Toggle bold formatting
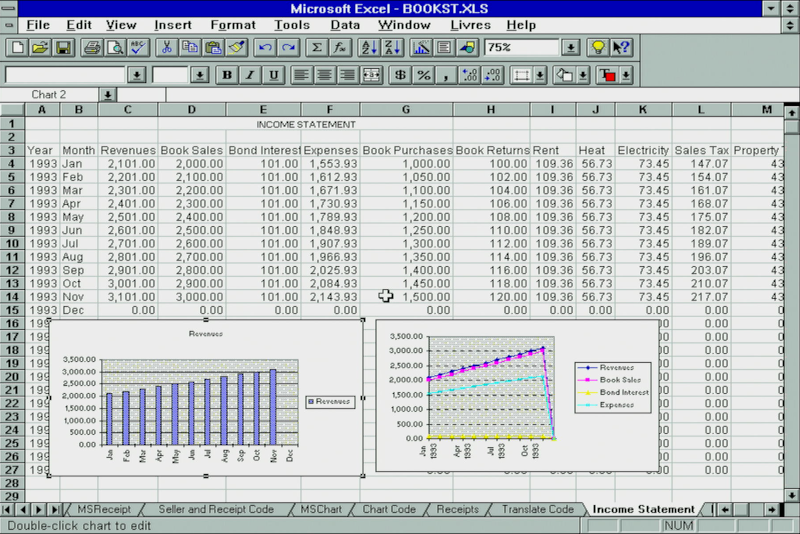The width and height of the screenshot is (800, 534). (x=227, y=75)
